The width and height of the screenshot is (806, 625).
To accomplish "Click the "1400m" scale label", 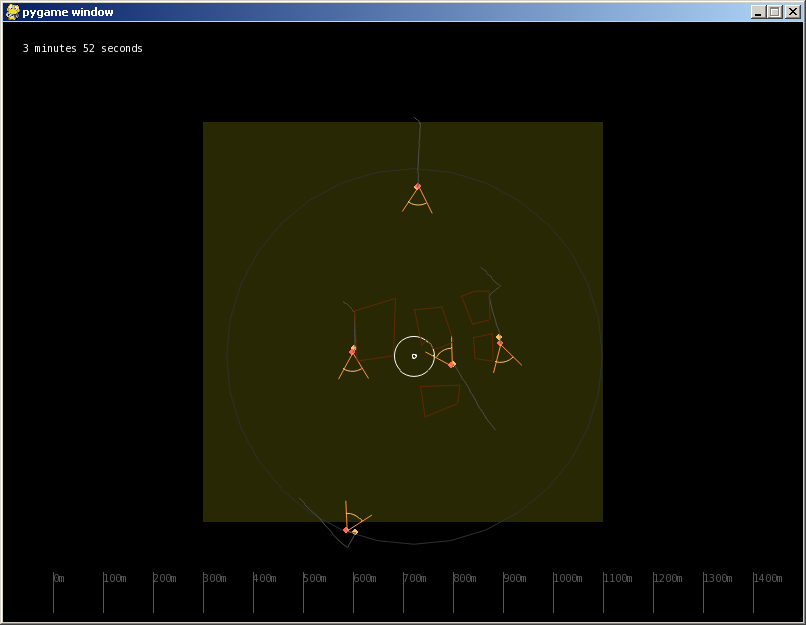I will pos(768,578).
